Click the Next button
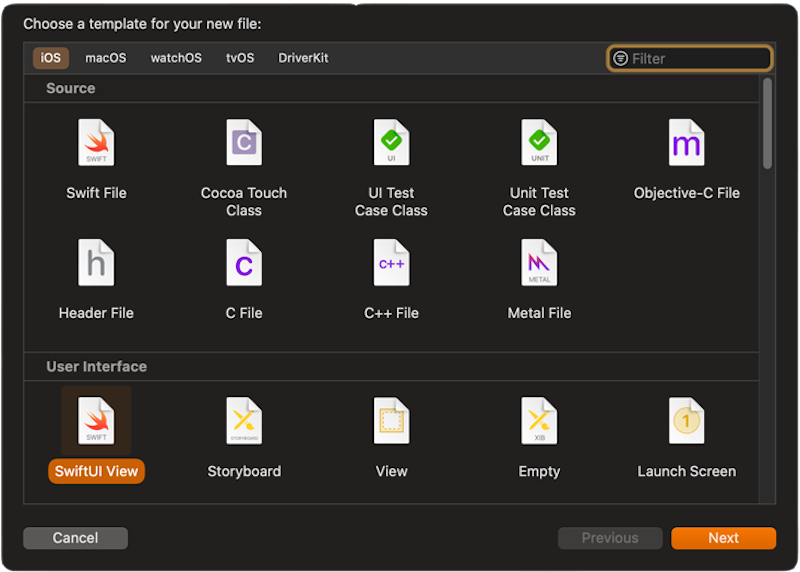The height and width of the screenshot is (572, 800). 723,538
